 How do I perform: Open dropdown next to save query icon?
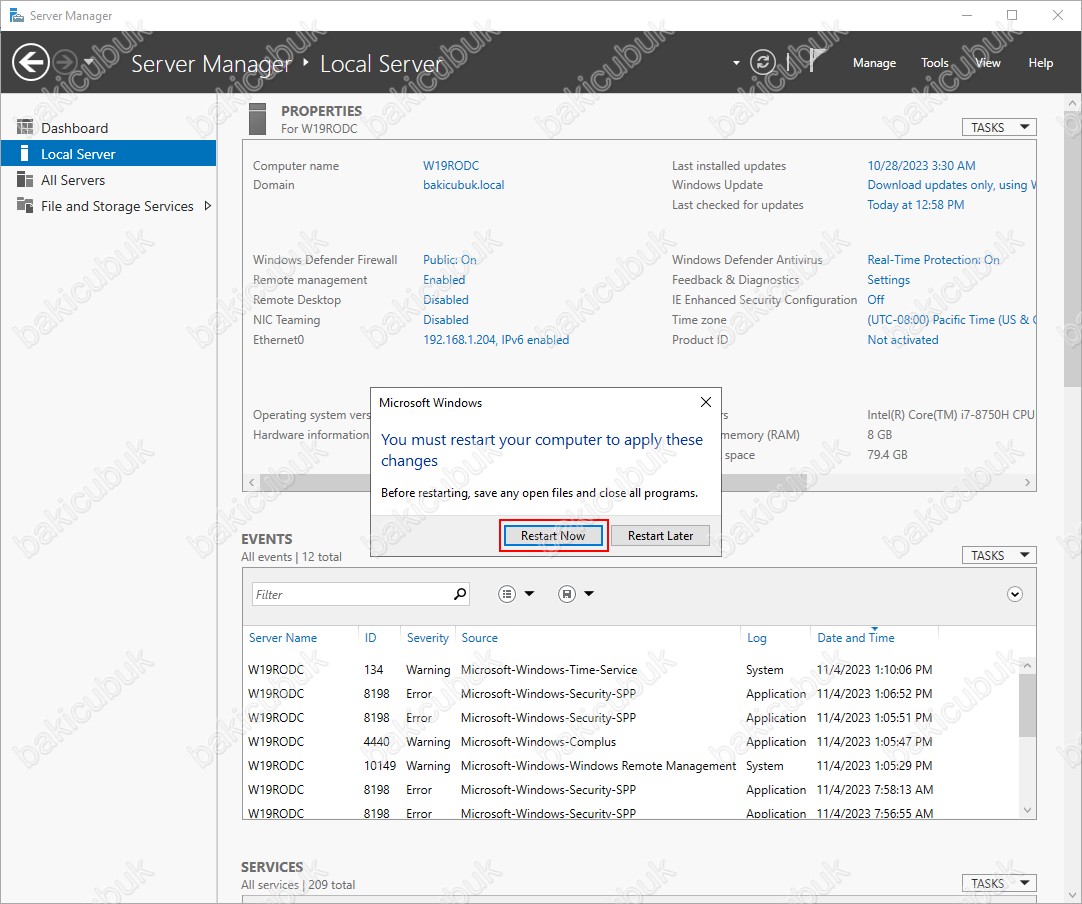589,593
